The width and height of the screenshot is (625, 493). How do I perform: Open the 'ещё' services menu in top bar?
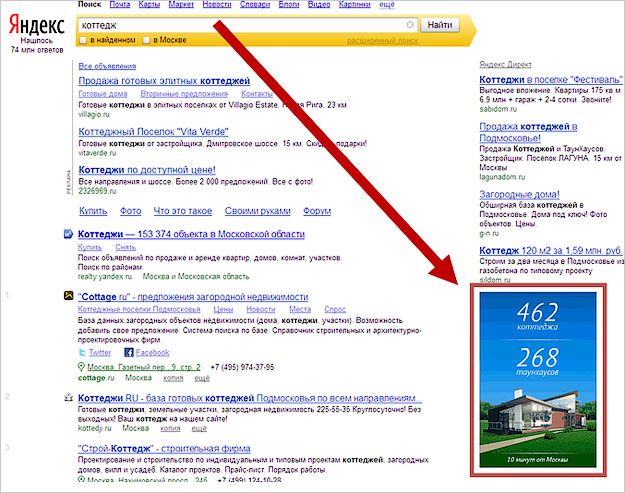point(387,4)
